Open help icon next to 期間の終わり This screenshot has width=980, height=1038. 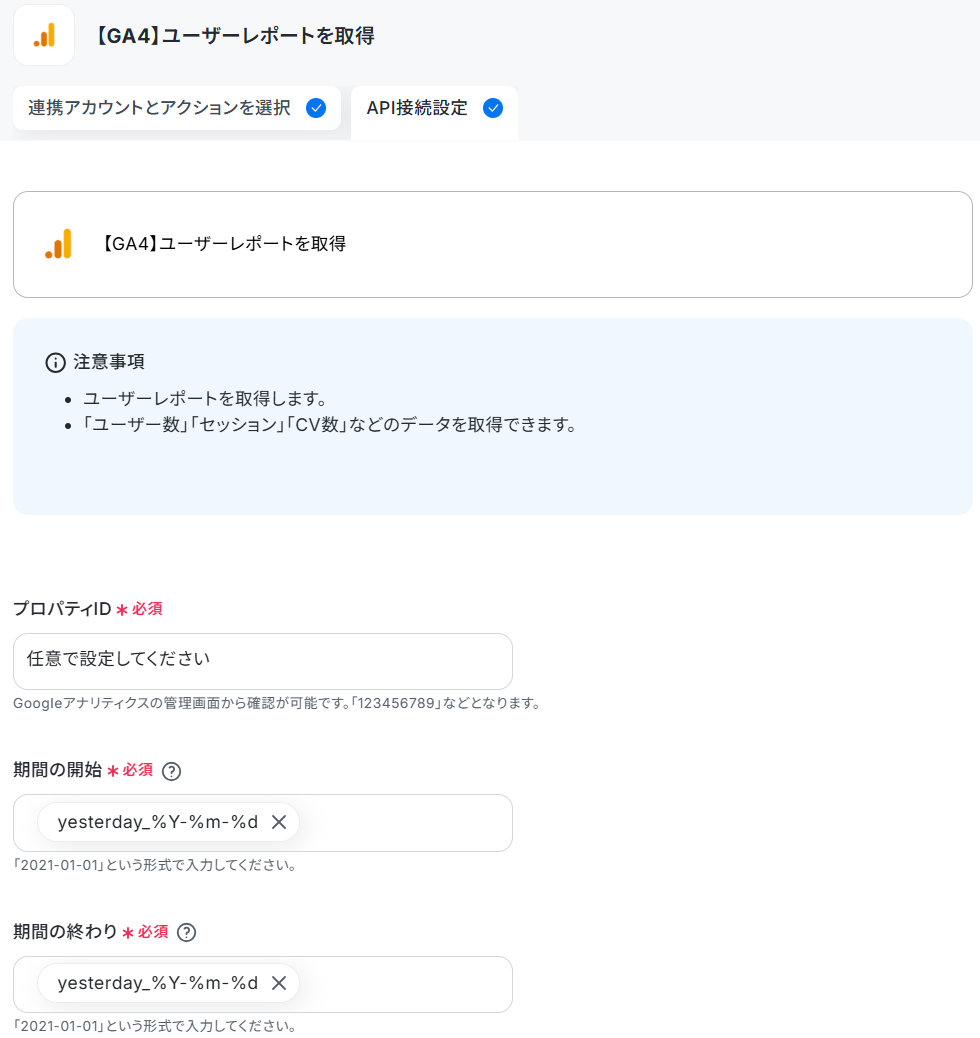pyautogui.click(x=187, y=932)
